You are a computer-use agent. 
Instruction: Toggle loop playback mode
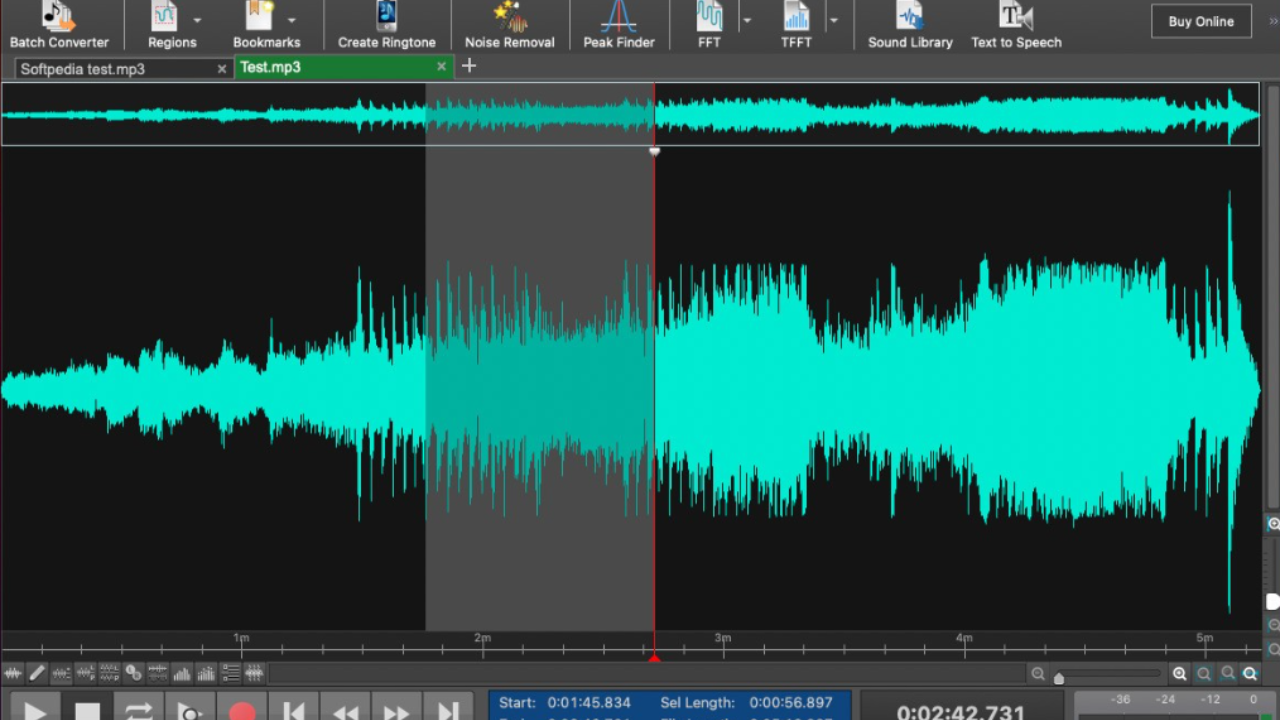click(x=138, y=711)
